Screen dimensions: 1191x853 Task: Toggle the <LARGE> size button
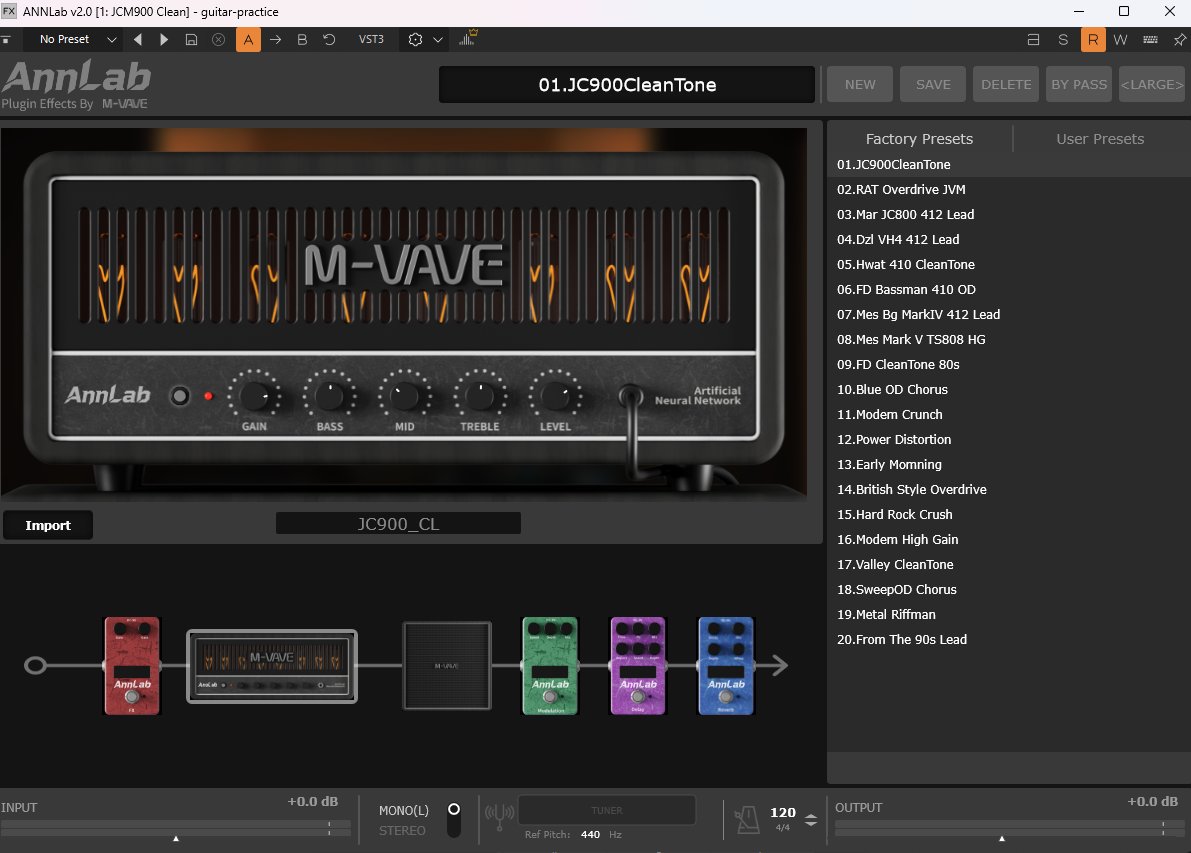click(x=1152, y=84)
